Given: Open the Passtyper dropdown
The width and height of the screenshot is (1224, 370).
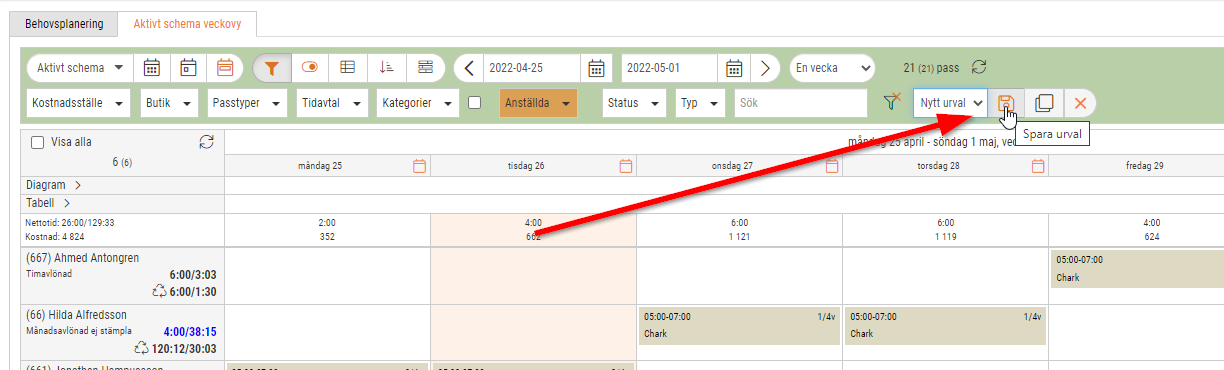Looking at the screenshot, I should 248,103.
